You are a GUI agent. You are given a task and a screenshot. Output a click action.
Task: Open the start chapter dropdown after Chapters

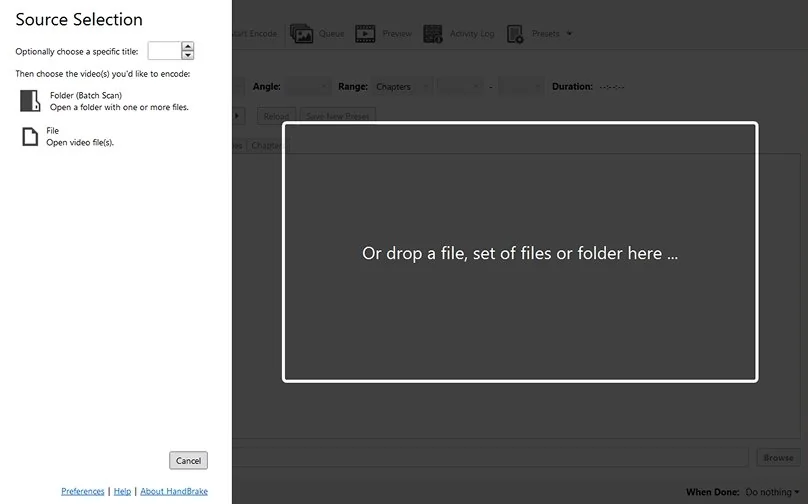[x=460, y=87]
